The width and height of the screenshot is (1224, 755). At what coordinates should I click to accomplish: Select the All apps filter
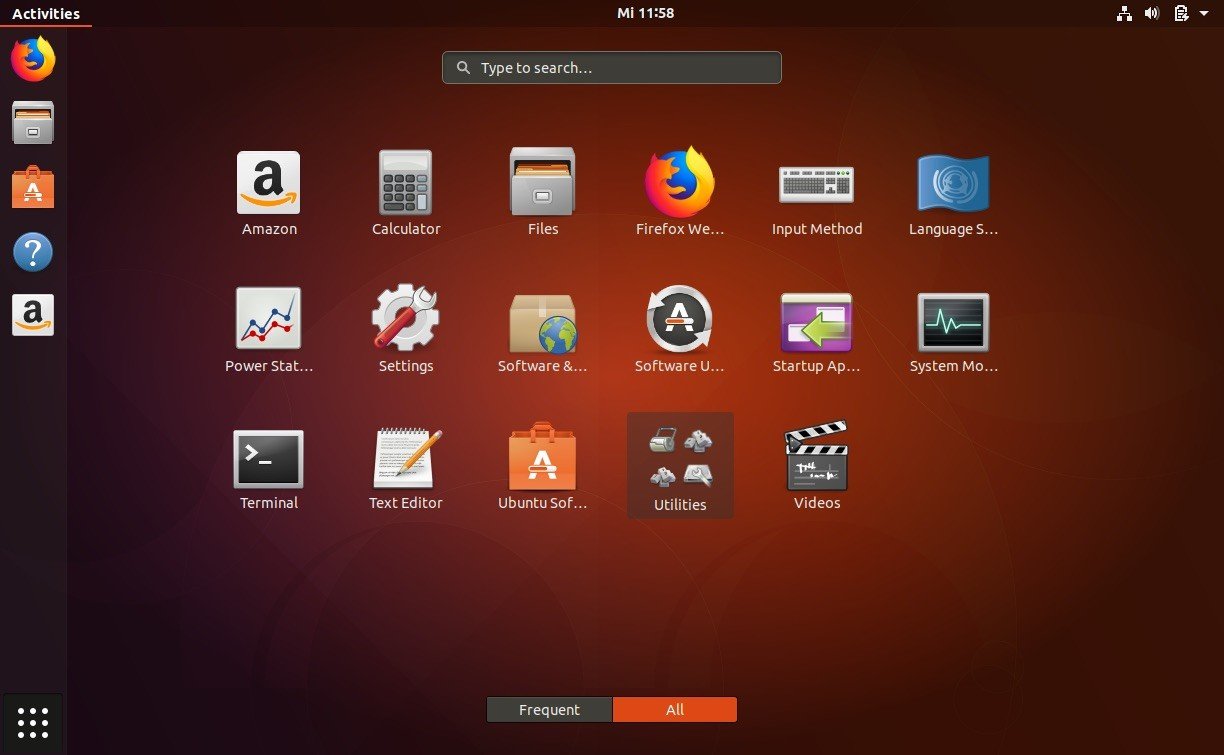point(675,709)
